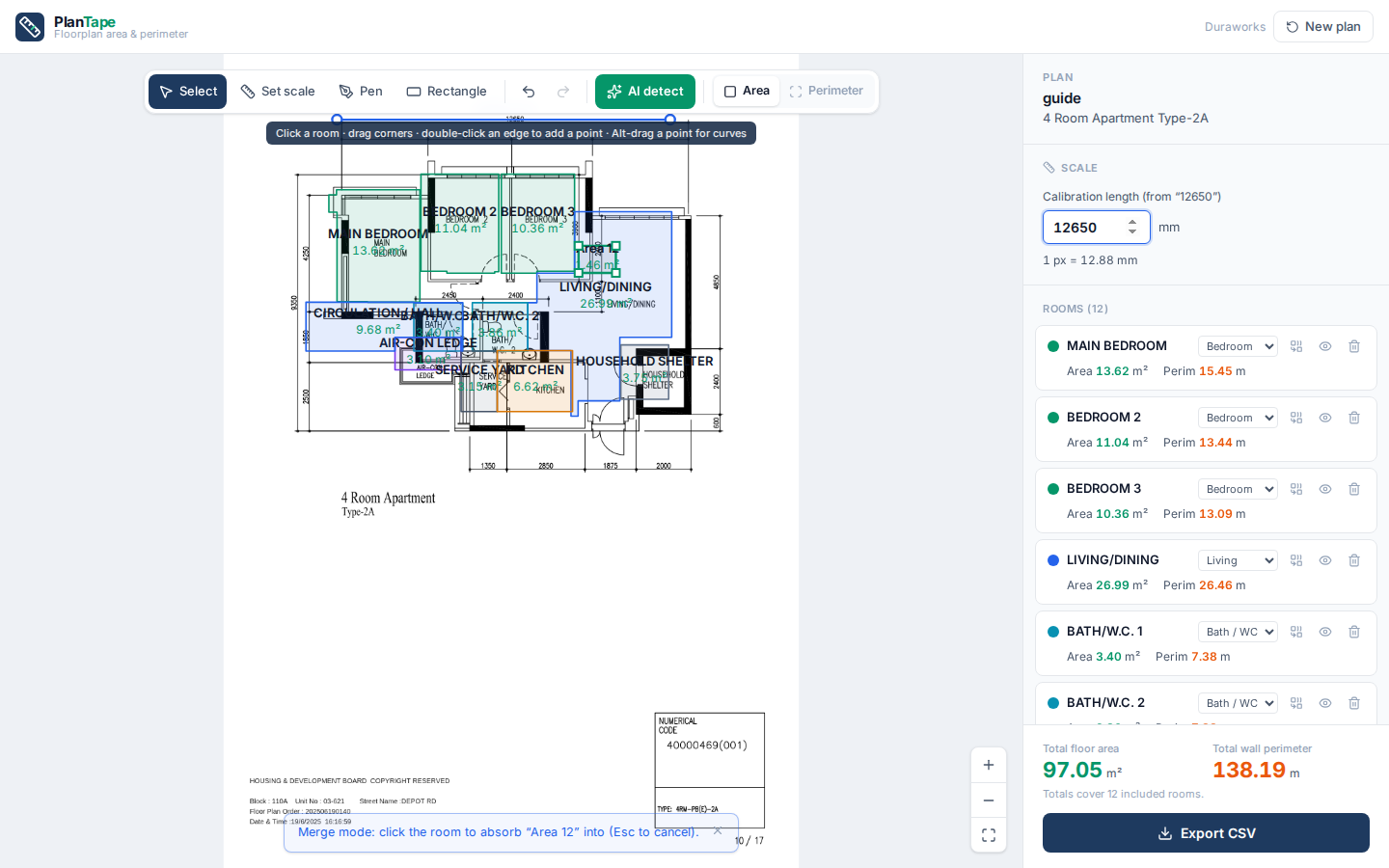1389x868 pixels.
Task: Zoom in on the floorplan canvas
Action: coord(989,765)
